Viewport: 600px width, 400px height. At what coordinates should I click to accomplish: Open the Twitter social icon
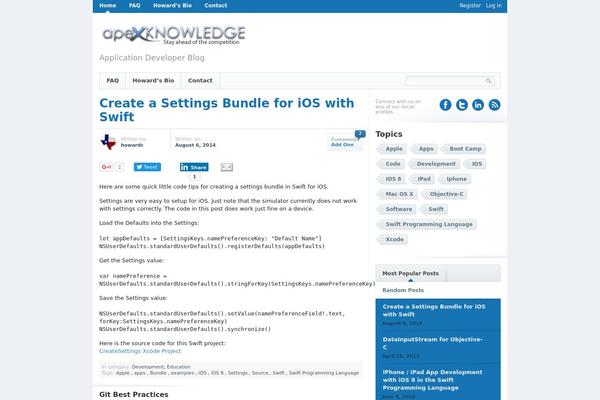click(x=462, y=104)
